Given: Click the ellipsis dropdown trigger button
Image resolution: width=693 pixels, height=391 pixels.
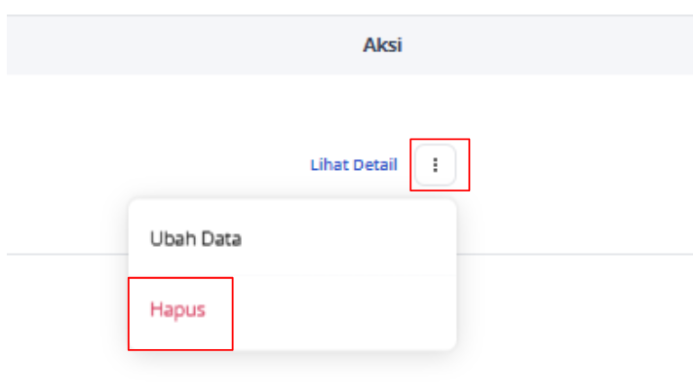Looking at the screenshot, I should click(435, 165).
